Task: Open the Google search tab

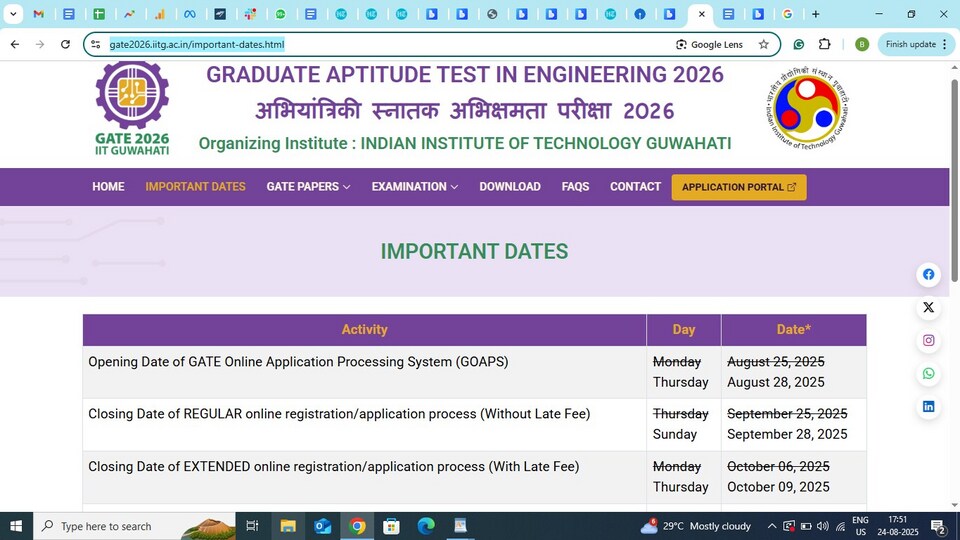Action: coord(787,13)
